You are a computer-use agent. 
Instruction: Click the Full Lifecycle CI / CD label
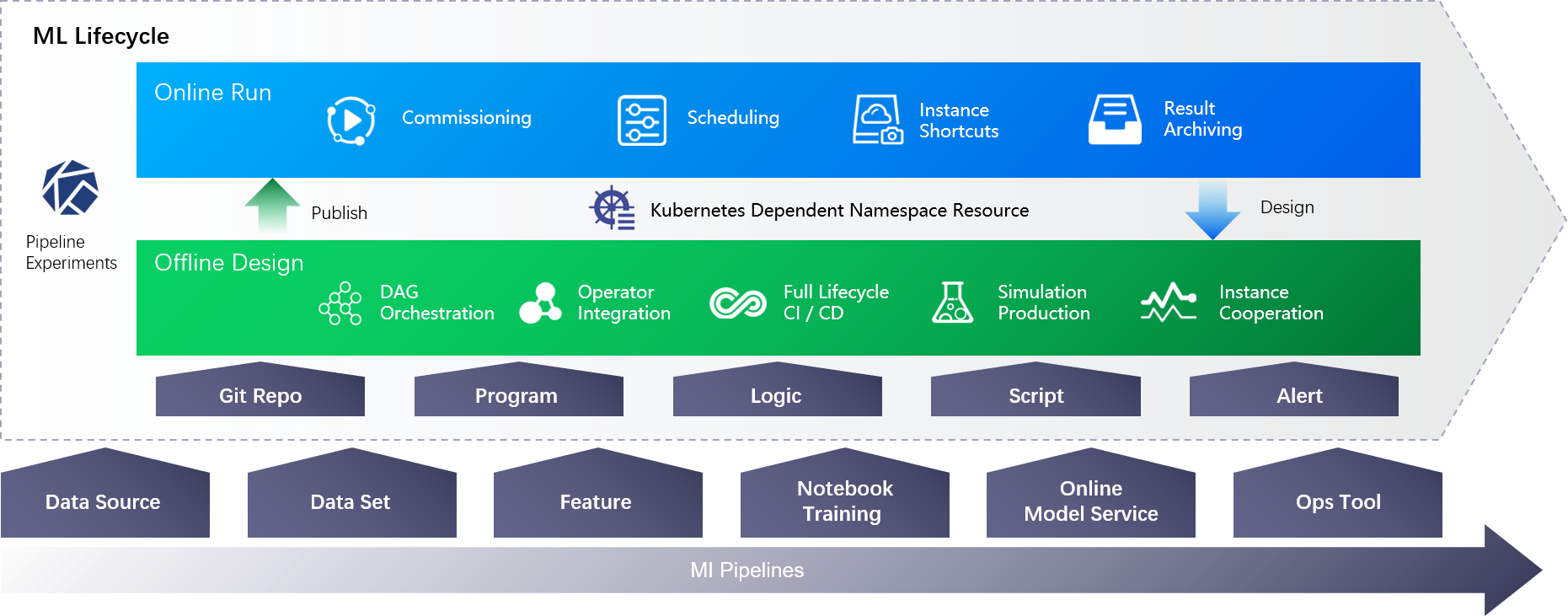click(x=836, y=303)
